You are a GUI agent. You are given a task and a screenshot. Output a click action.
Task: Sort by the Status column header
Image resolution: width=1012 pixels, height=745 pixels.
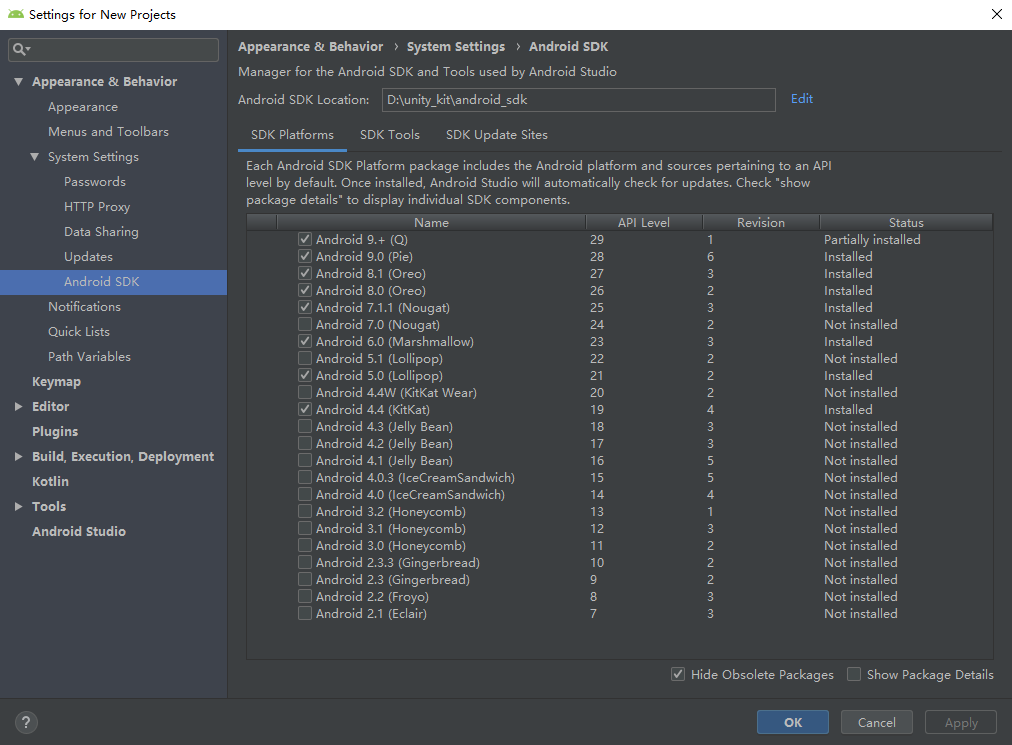coord(906,223)
